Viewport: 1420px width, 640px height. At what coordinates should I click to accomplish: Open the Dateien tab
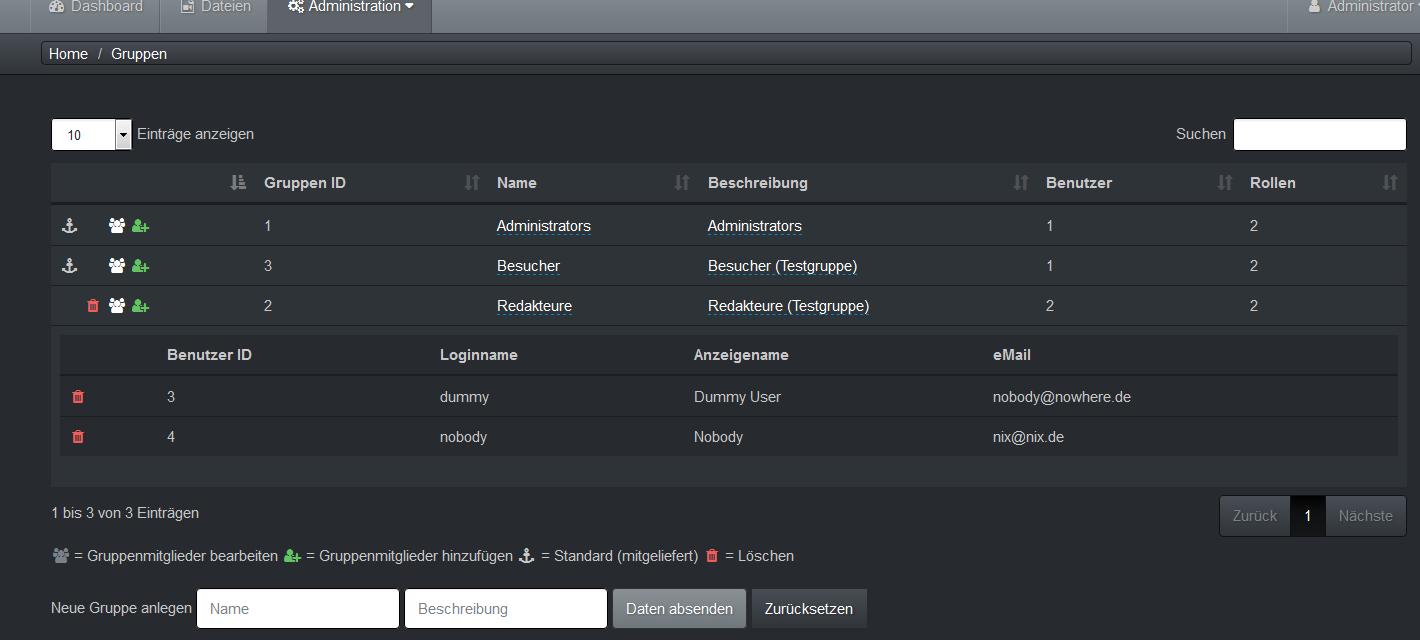point(215,7)
